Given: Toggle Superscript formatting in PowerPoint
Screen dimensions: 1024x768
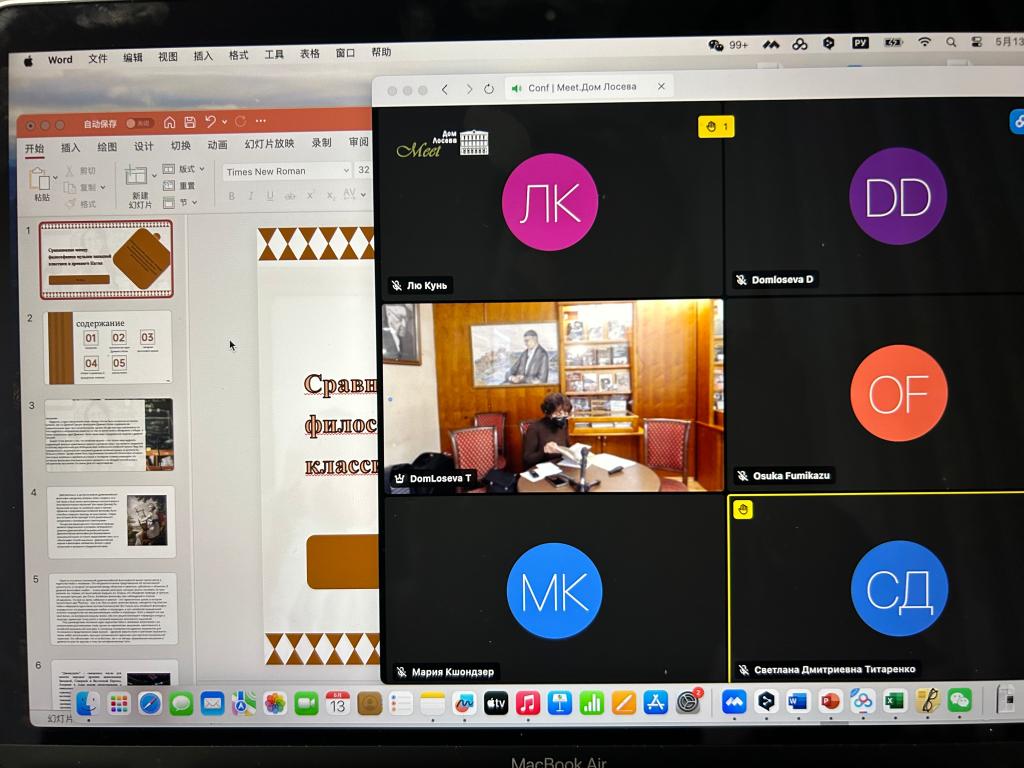Looking at the screenshot, I should (x=311, y=195).
